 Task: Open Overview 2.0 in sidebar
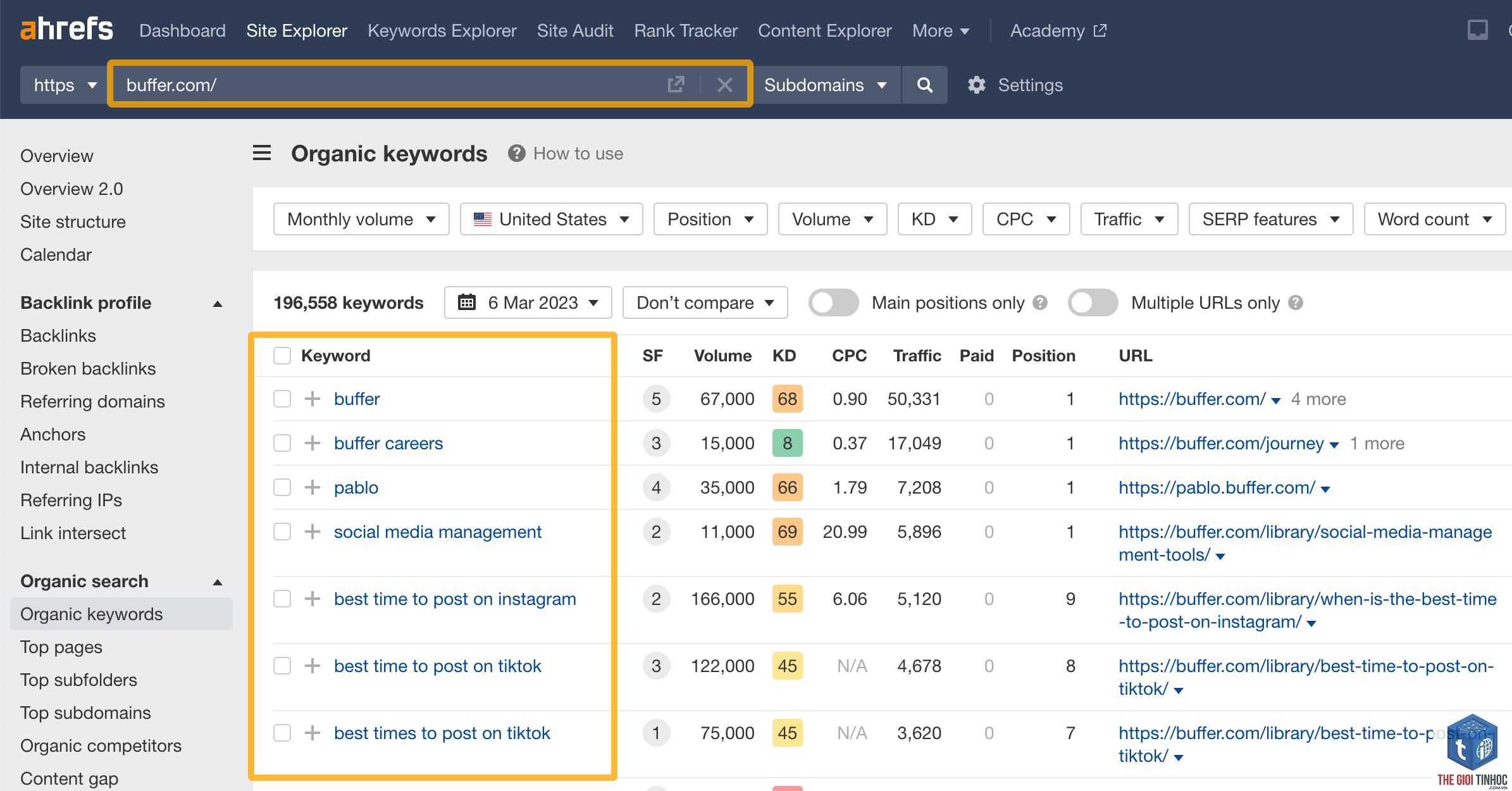(71, 189)
